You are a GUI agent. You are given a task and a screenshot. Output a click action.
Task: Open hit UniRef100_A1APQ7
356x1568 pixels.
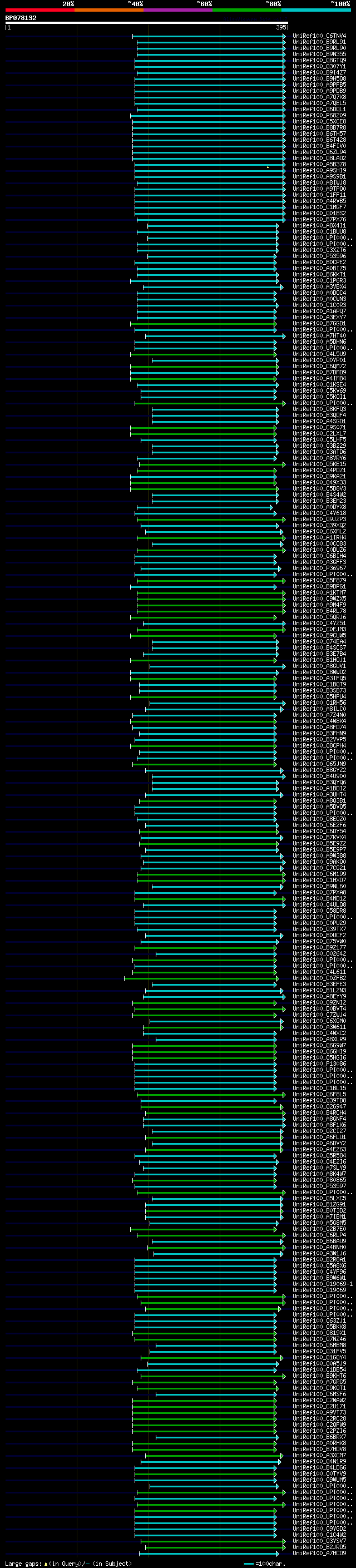319,311
